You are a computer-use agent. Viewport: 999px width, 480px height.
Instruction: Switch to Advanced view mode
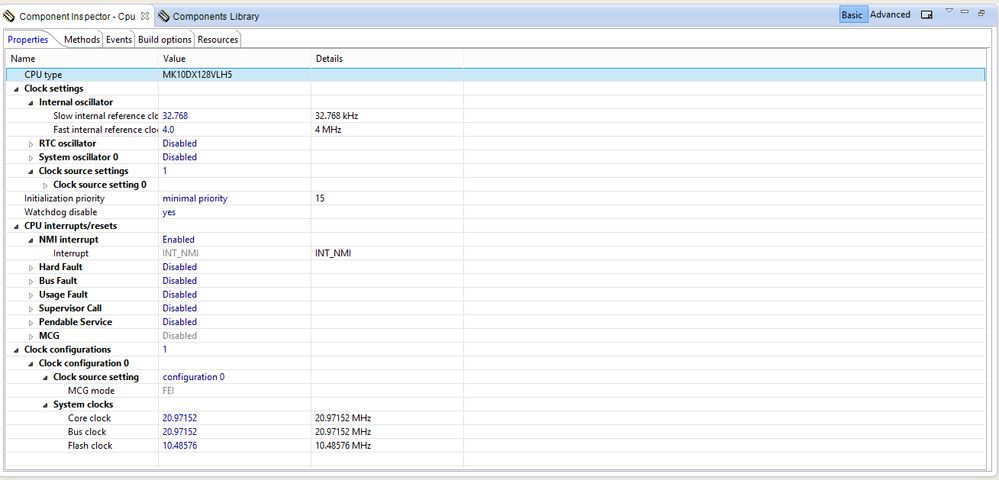coord(890,15)
